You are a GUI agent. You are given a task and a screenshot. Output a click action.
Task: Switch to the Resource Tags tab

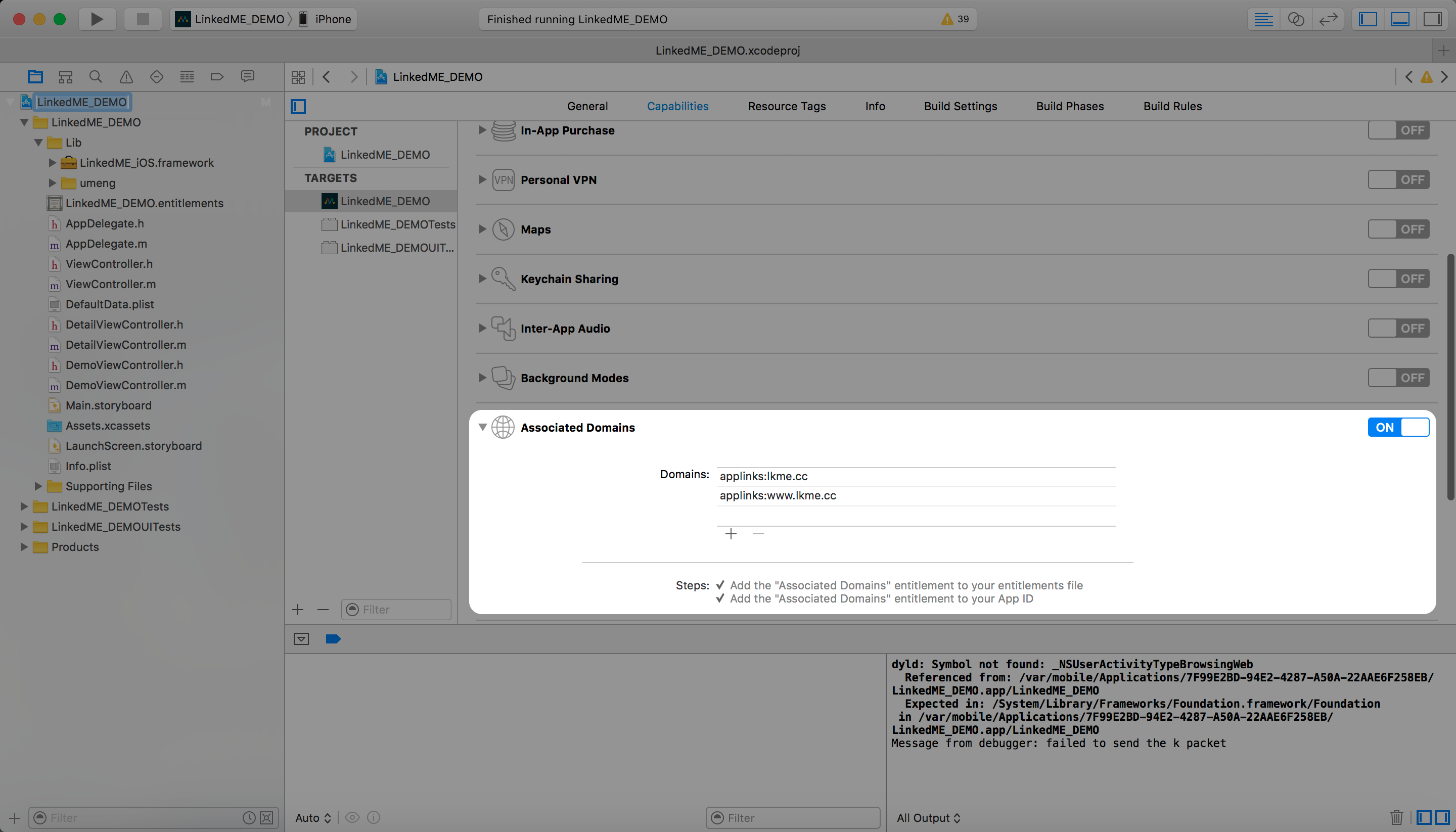point(786,106)
